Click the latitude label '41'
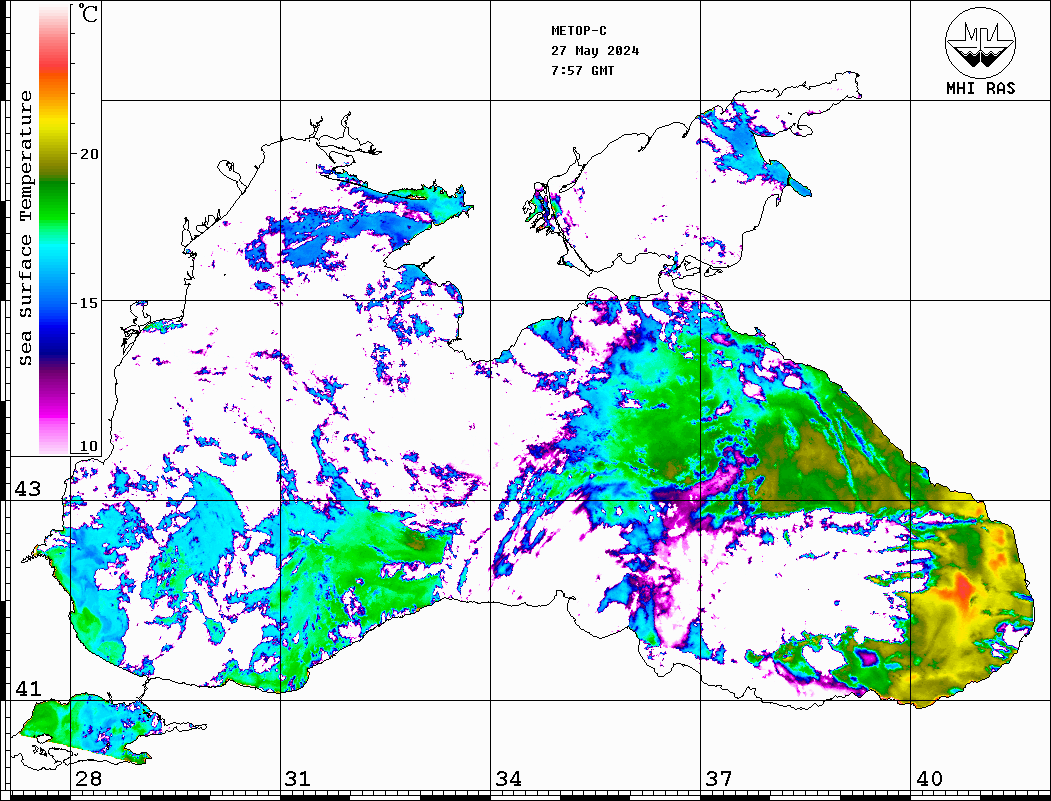1051x801 pixels. (28, 688)
